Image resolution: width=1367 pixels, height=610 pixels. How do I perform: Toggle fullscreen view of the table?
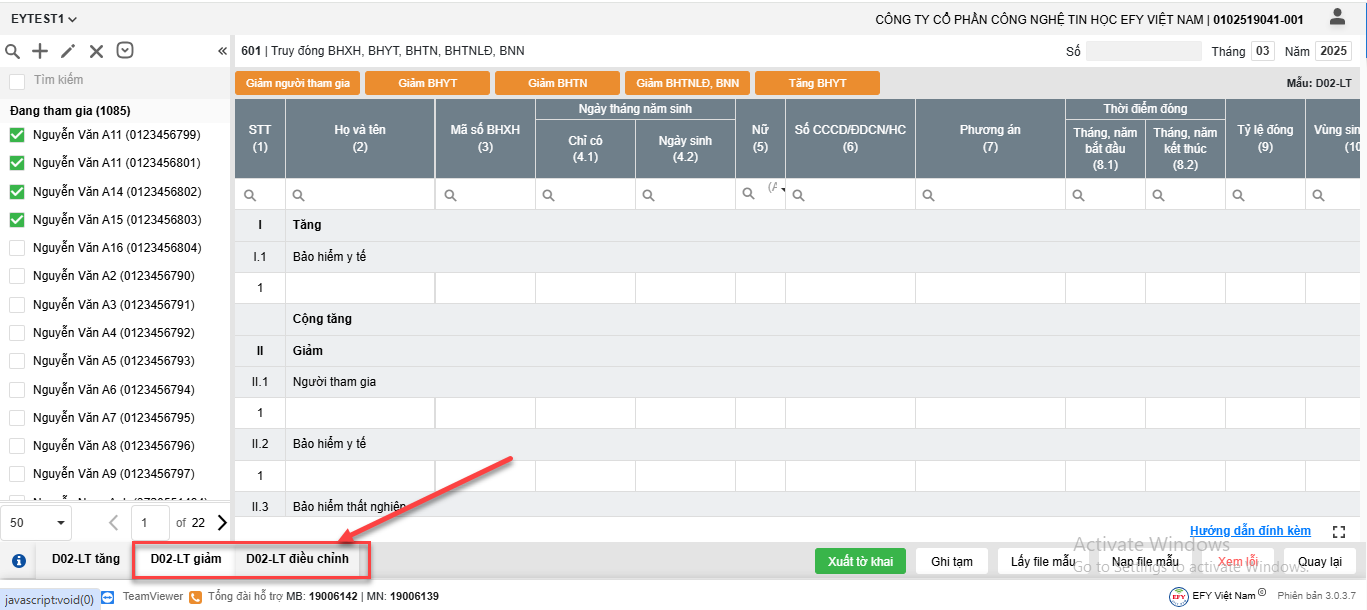[1339, 532]
